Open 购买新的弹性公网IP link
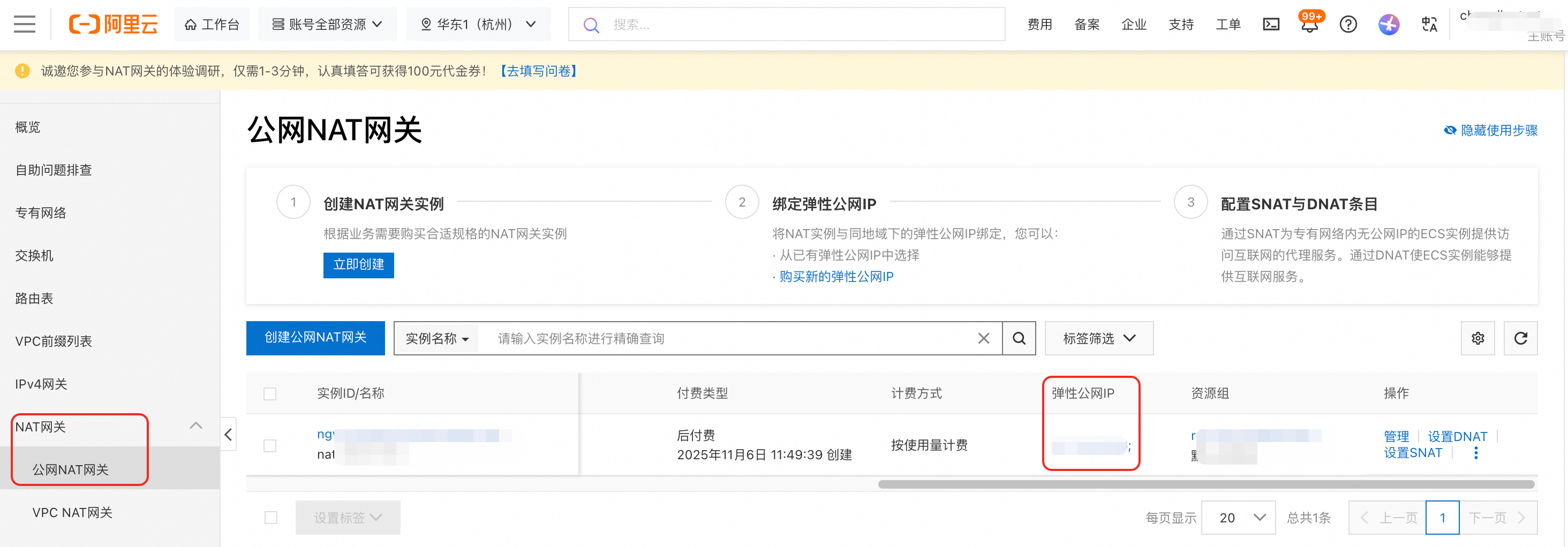The image size is (1568, 547). [x=836, y=277]
